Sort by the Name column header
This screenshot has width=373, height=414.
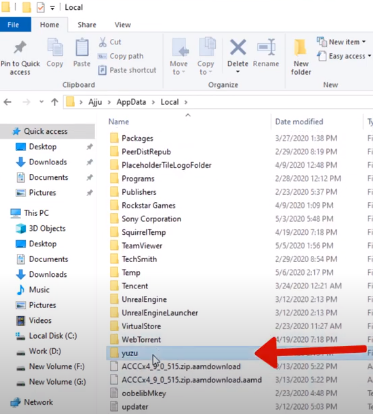pyautogui.click(x=119, y=122)
